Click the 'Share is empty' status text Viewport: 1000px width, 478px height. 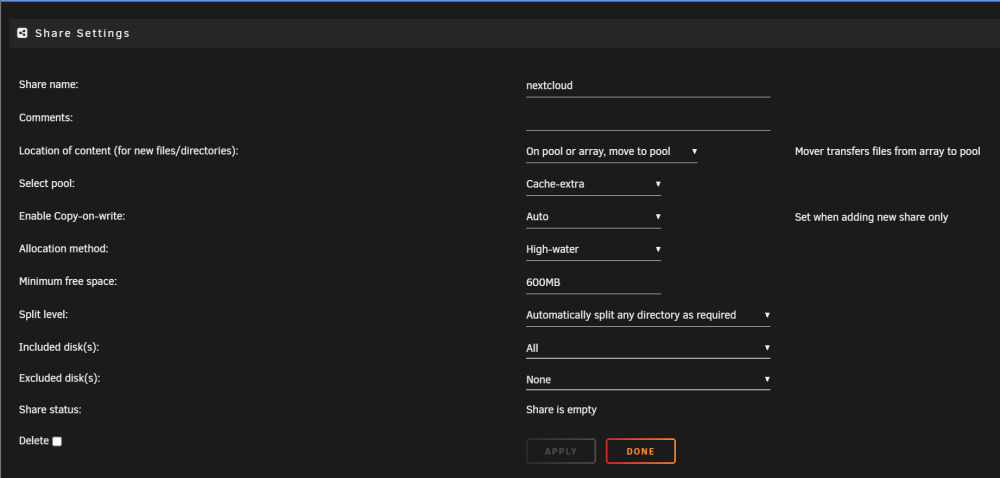pos(561,410)
